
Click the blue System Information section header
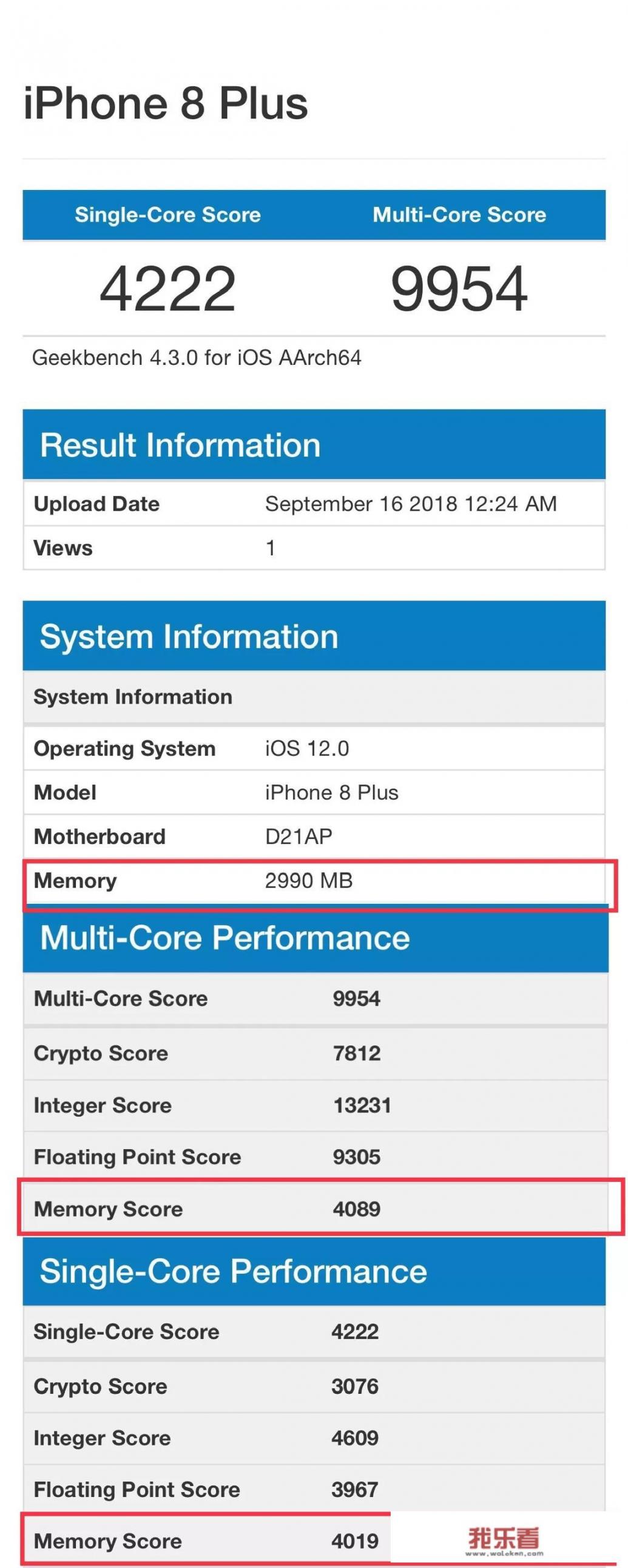pyautogui.click(x=314, y=636)
